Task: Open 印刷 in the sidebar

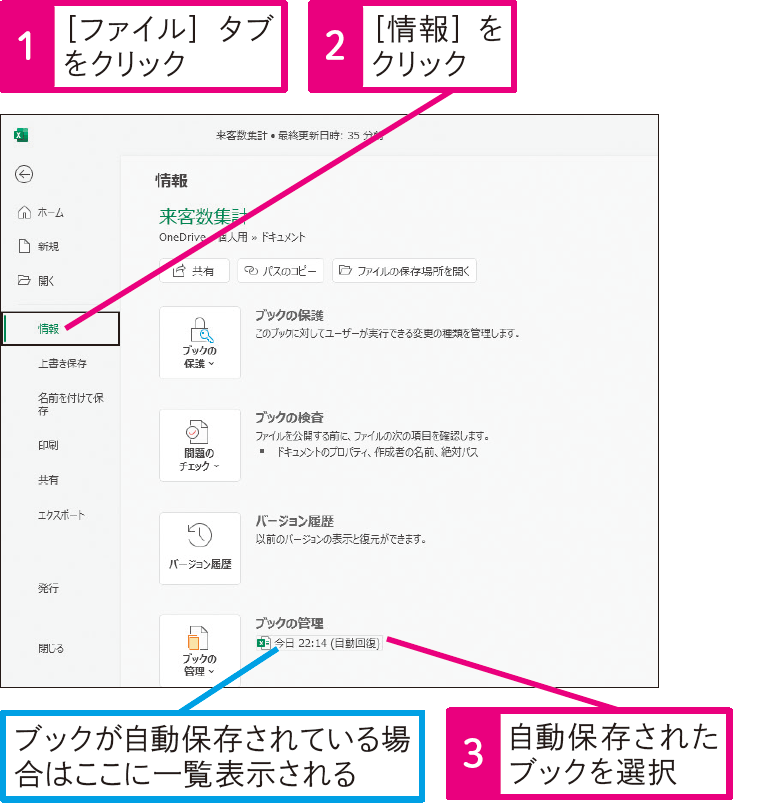Action: pos(48,445)
